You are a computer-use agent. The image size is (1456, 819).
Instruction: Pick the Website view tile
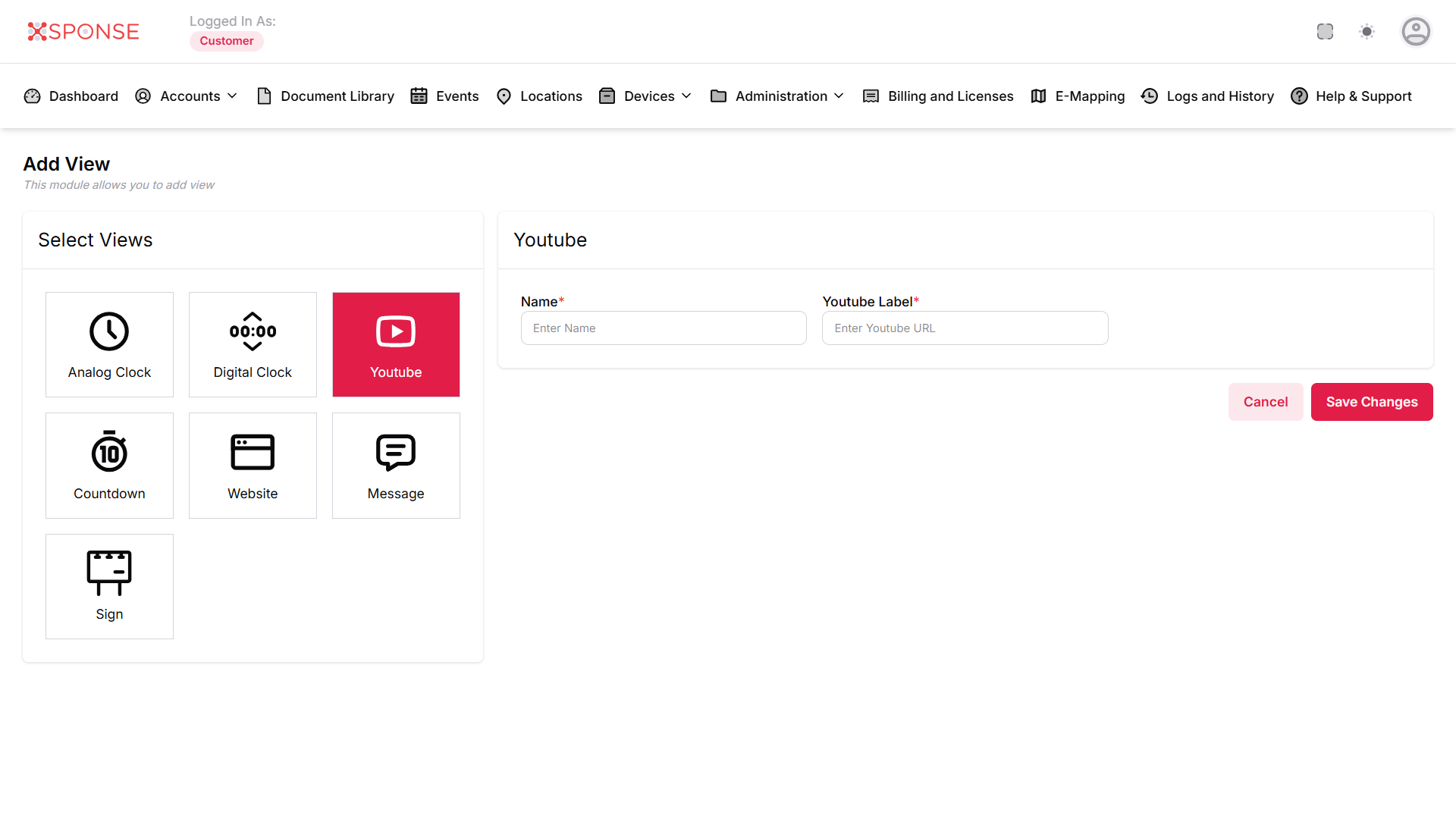click(x=253, y=466)
